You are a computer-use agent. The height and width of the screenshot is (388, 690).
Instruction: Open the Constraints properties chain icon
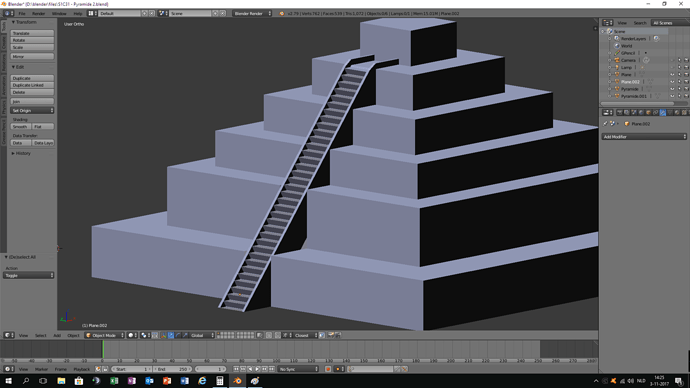656,113
